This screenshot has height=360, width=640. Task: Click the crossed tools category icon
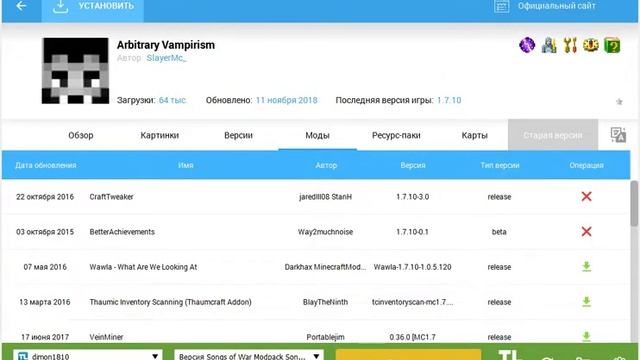click(570, 45)
